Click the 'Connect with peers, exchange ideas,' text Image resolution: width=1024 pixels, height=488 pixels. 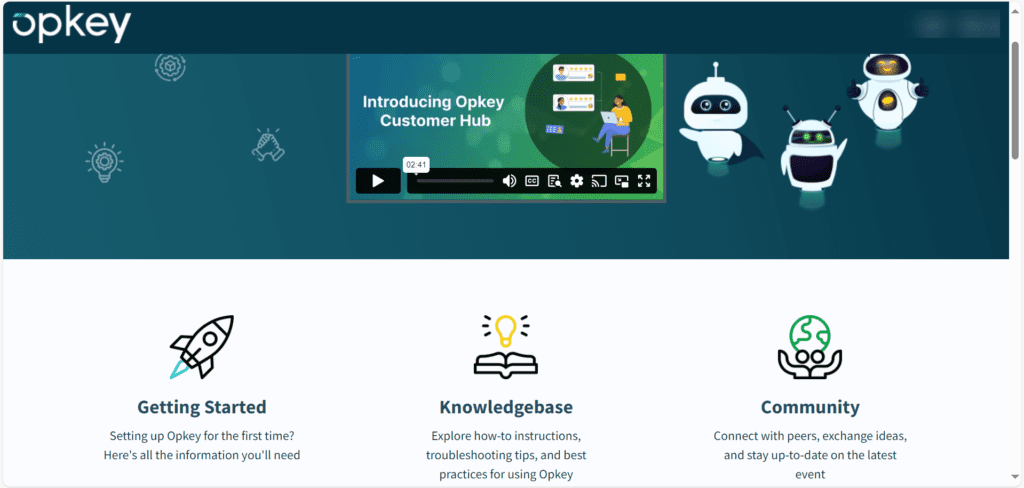[x=810, y=436]
